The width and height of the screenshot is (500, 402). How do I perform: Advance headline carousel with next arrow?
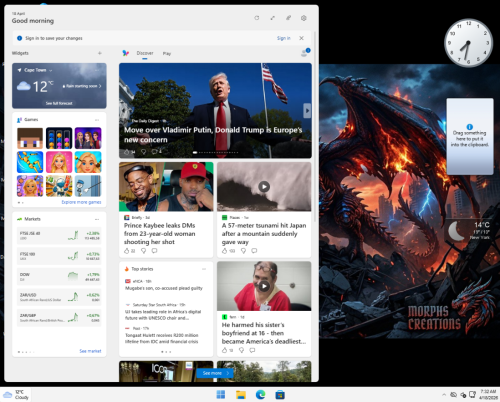click(x=307, y=110)
